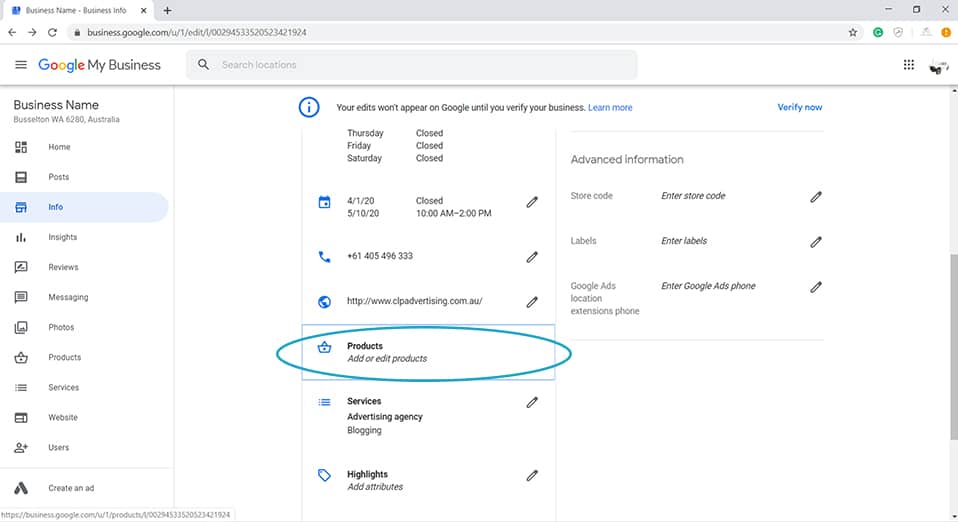Click the Search locations field
This screenshot has height=522, width=958.
[412, 65]
